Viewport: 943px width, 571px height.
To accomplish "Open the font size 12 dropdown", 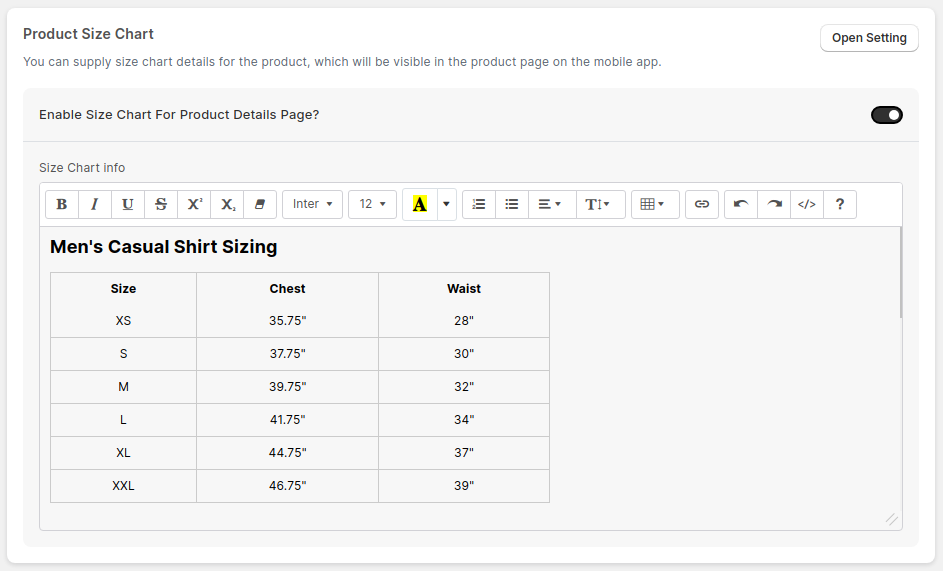I will coord(372,205).
